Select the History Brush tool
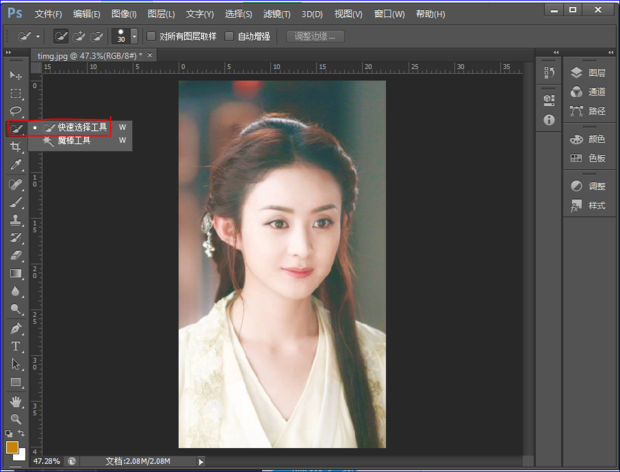Viewport: 620px width, 472px height. [x=16, y=238]
